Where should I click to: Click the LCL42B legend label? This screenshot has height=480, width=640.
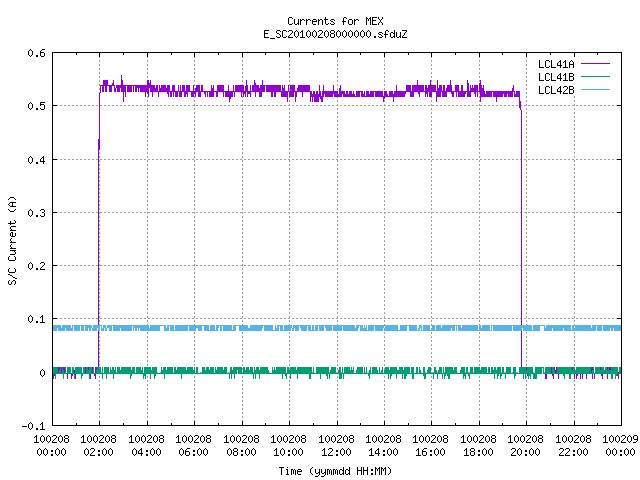pos(556,90)
